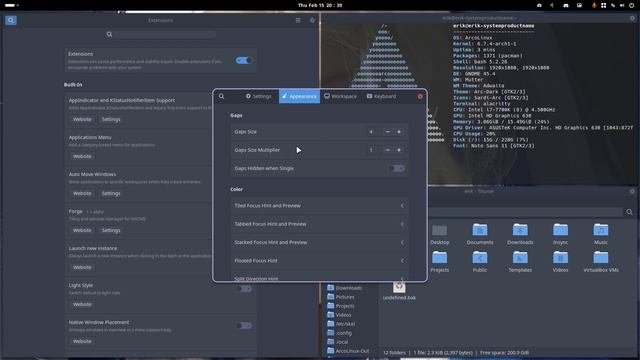This screenshot has width=640, height=360.
Task: Click the network icon in top bar
Action: (x=613, y=5)
